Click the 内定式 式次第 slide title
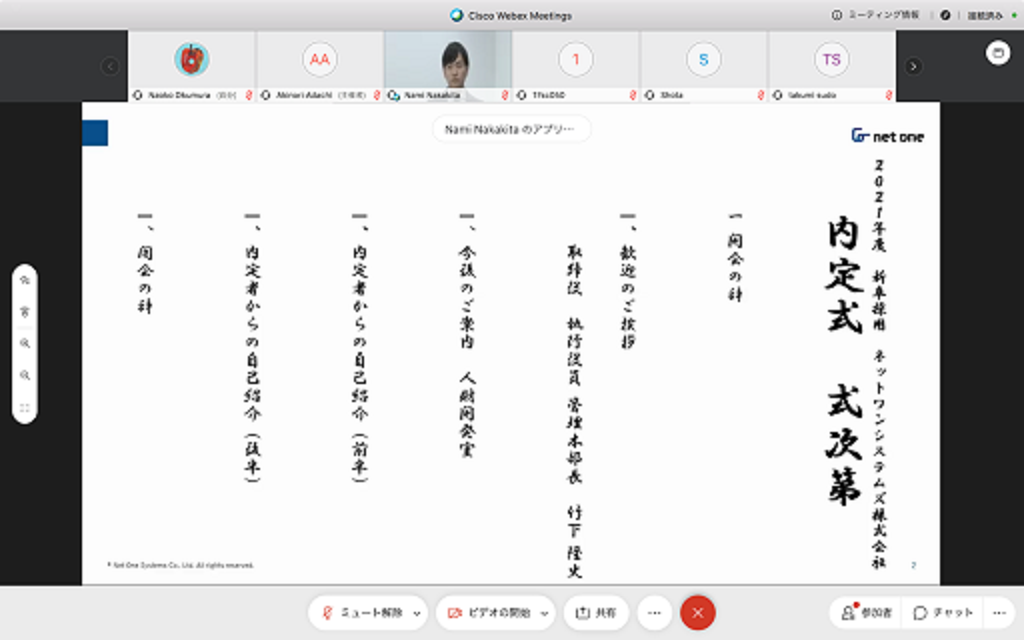1024x640 pixels. (x=844, y=361)
